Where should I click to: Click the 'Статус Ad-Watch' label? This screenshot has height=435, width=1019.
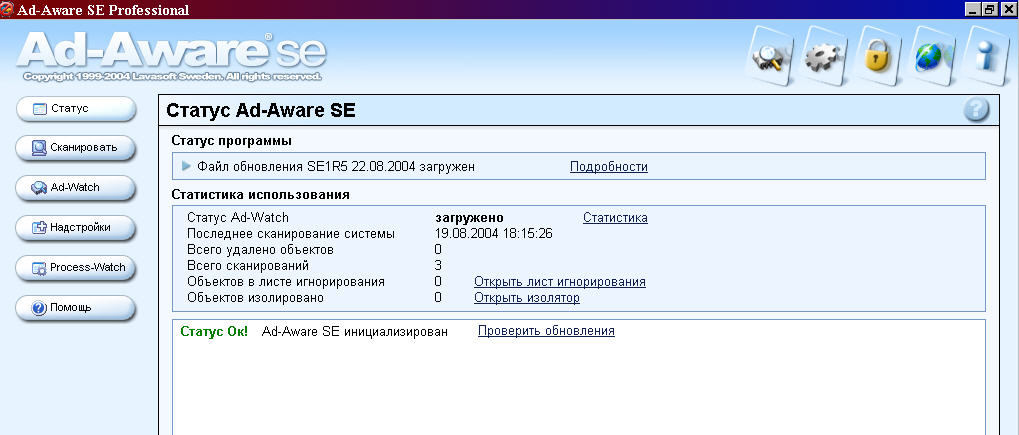(238, 218)
